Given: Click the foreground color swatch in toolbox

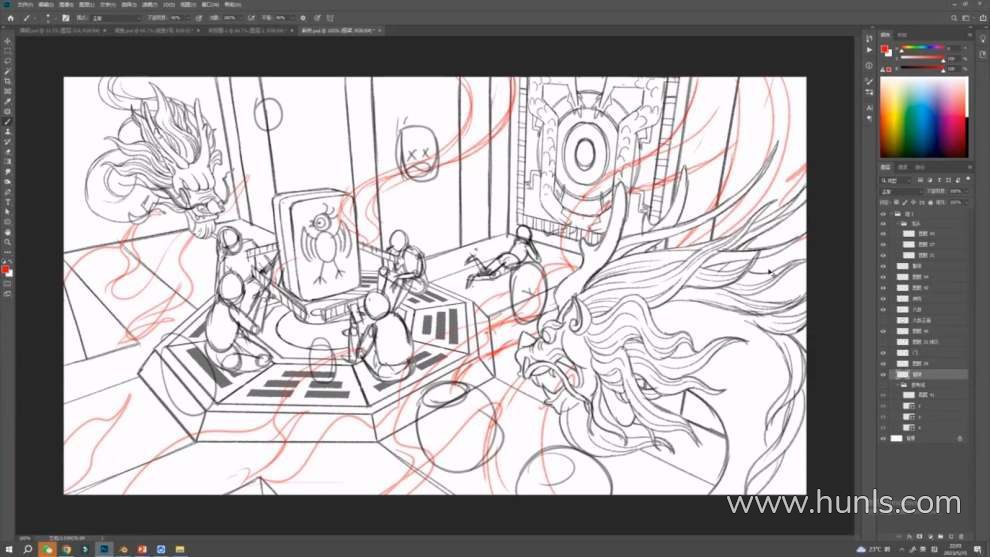Looking at the screenshot, I should click(5, 269).
